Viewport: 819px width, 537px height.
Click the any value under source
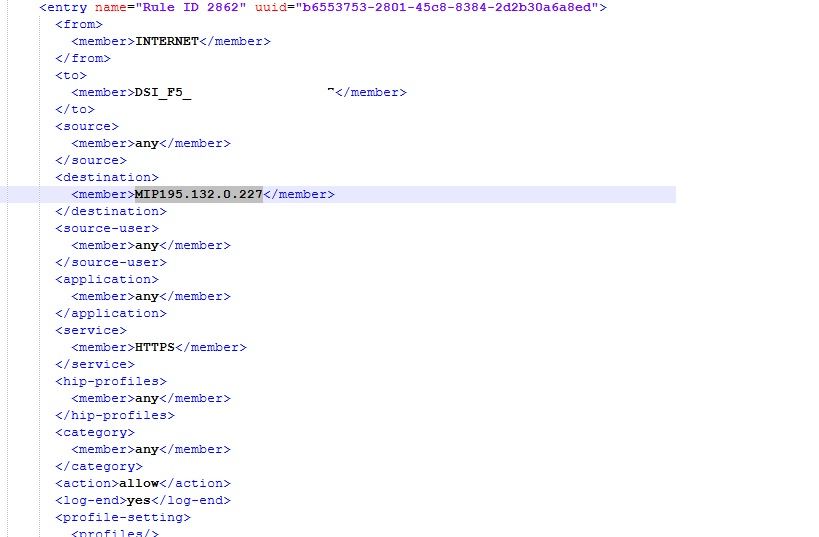[147, 144]
